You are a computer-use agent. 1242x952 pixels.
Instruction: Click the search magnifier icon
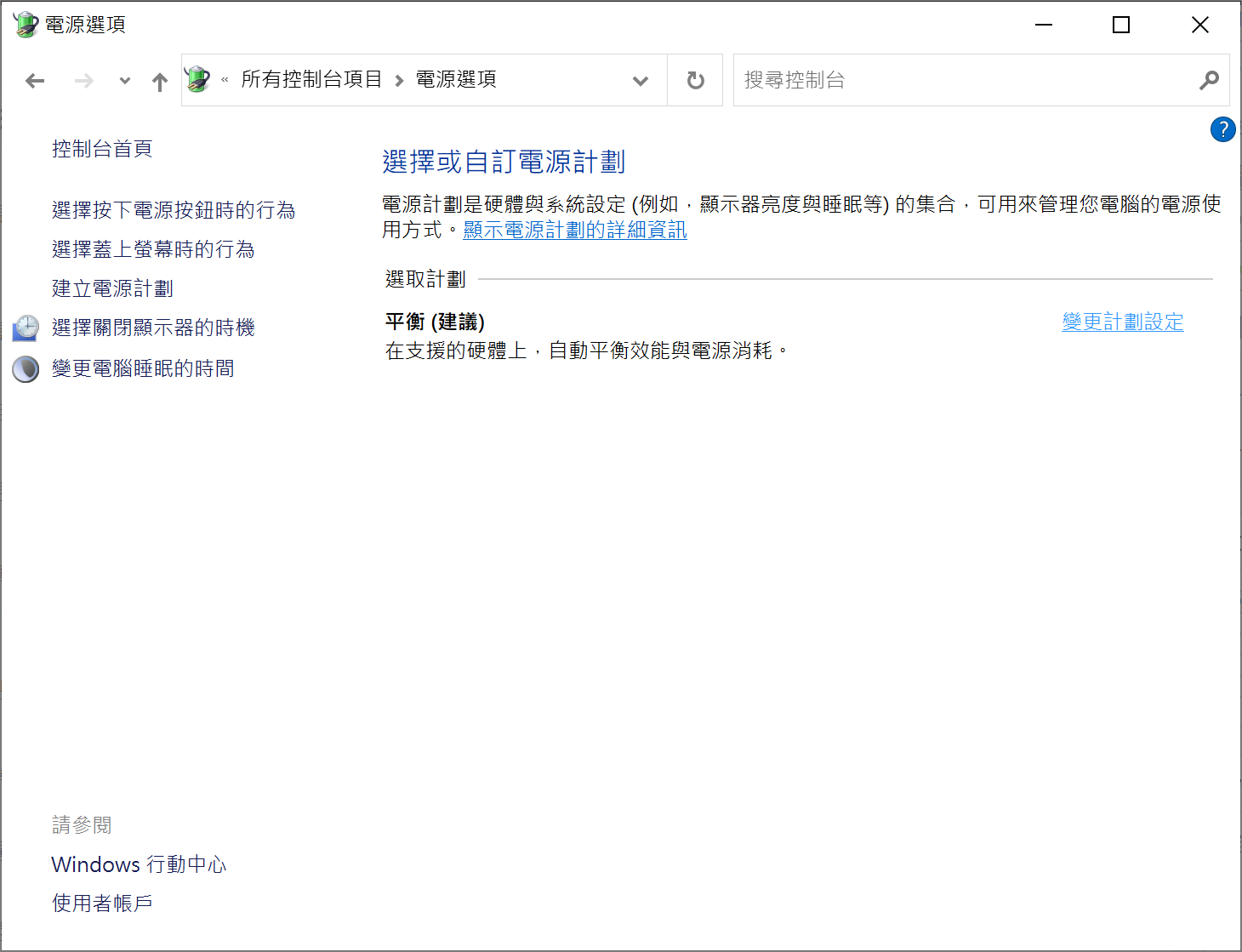1209,80
